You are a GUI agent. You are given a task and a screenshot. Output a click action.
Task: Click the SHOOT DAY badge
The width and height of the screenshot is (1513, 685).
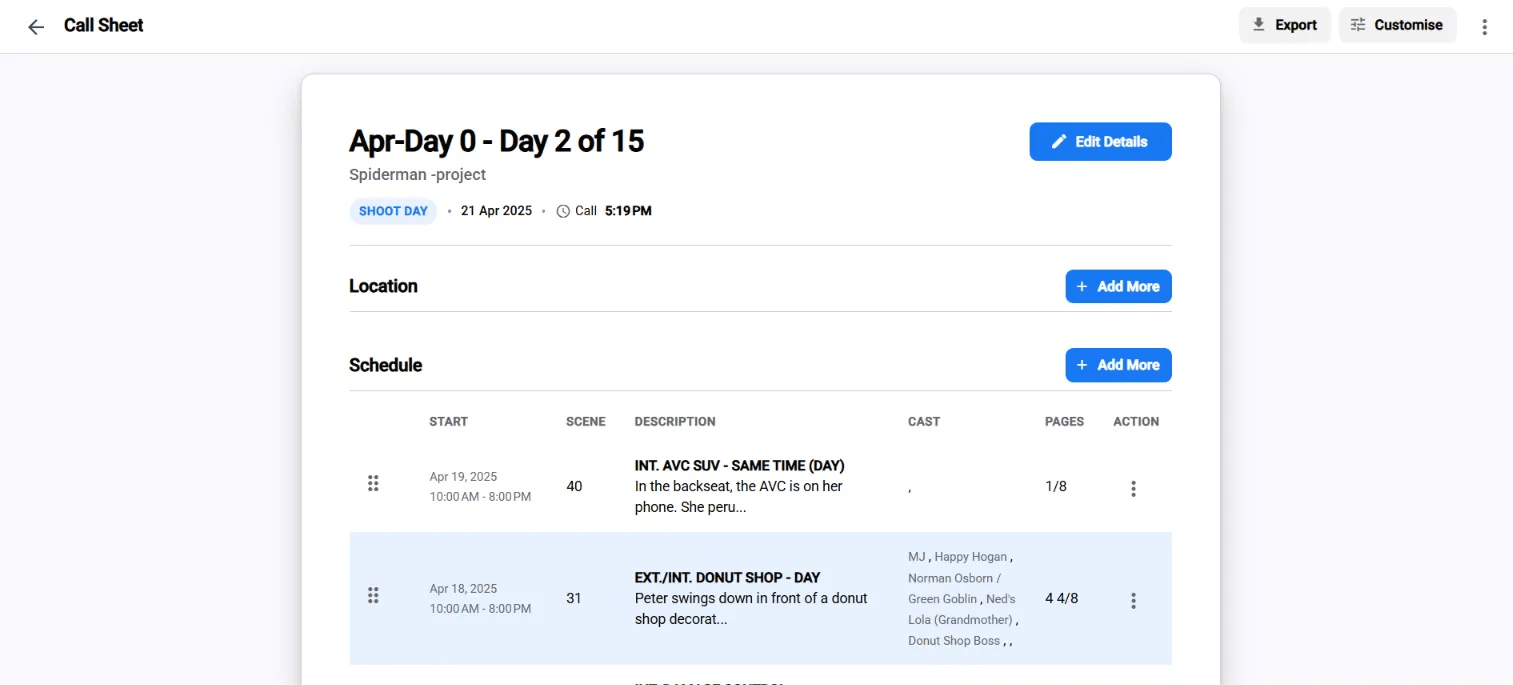[x=393, y=211]
